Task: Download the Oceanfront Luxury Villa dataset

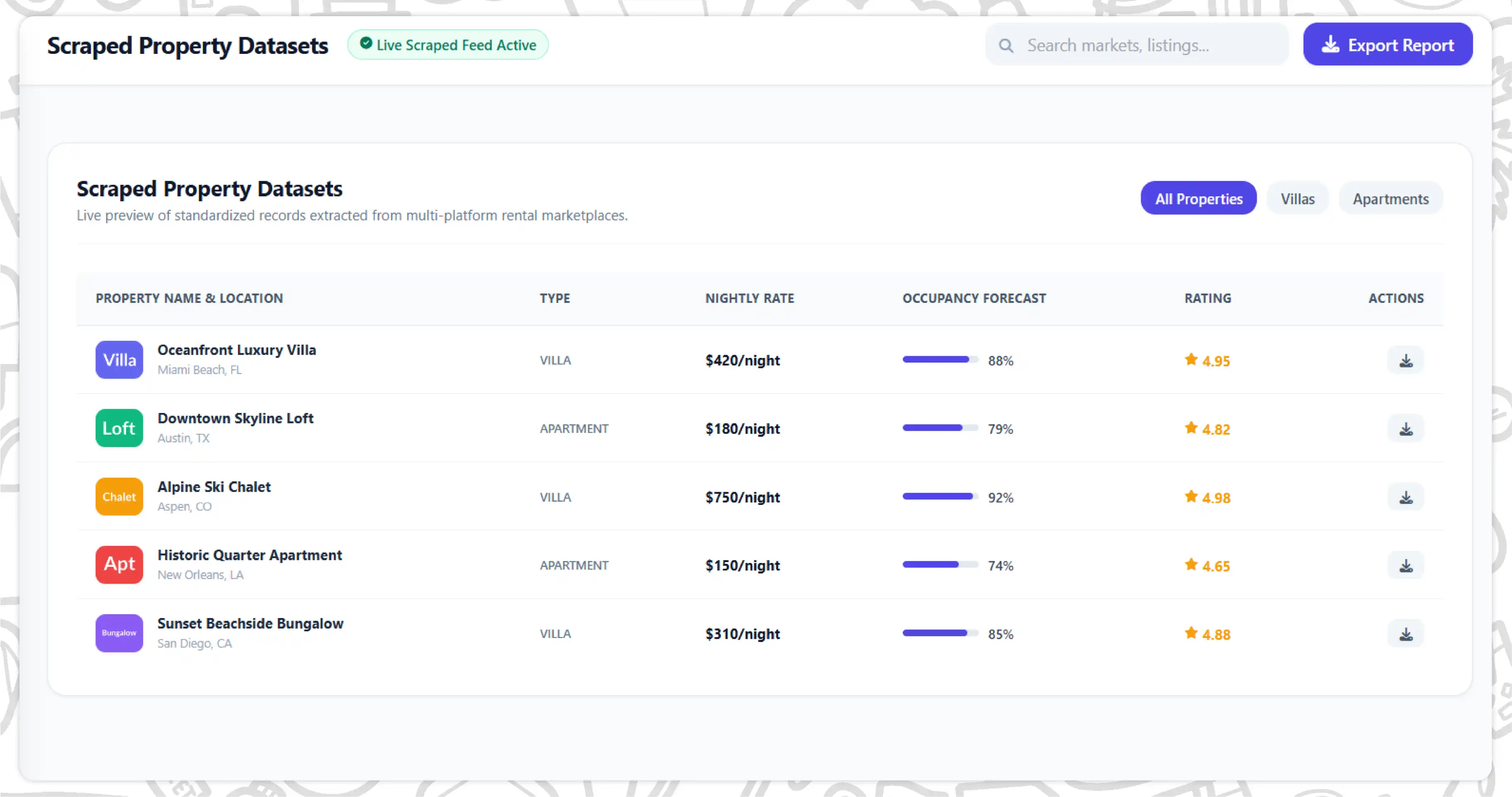Action: 1405,360
